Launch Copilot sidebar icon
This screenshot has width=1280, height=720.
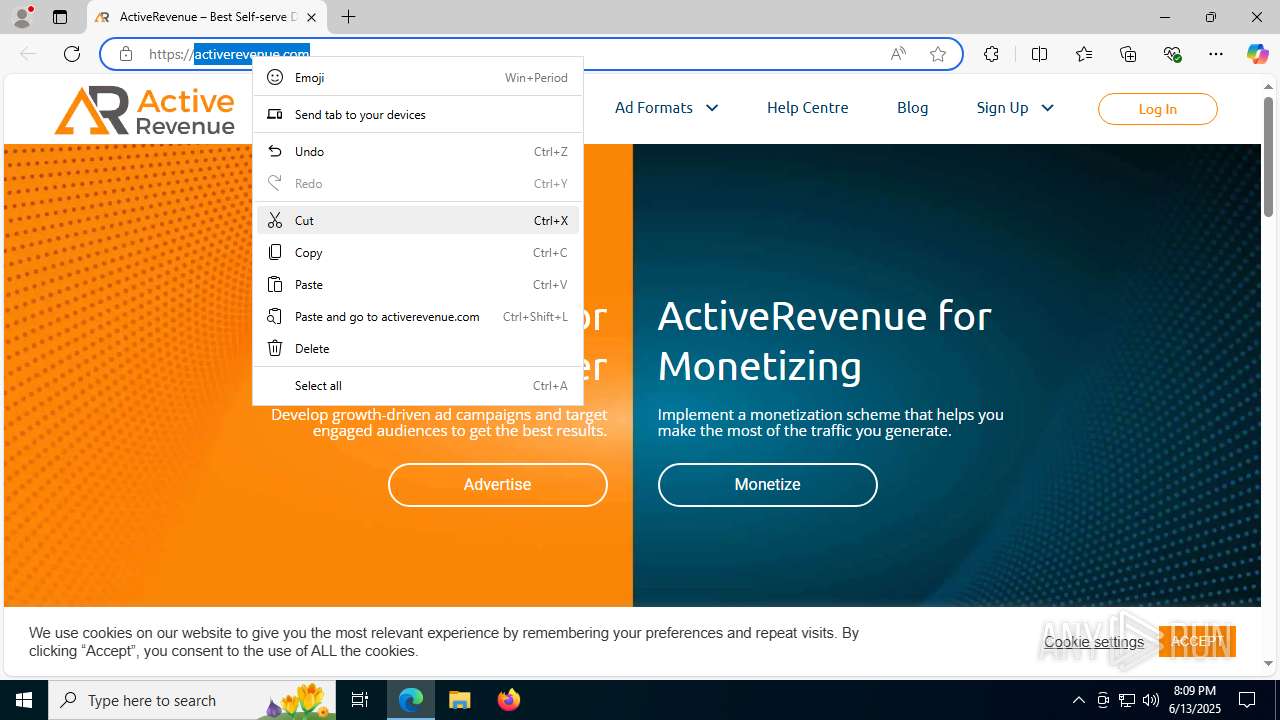(x=1257, y=54)
